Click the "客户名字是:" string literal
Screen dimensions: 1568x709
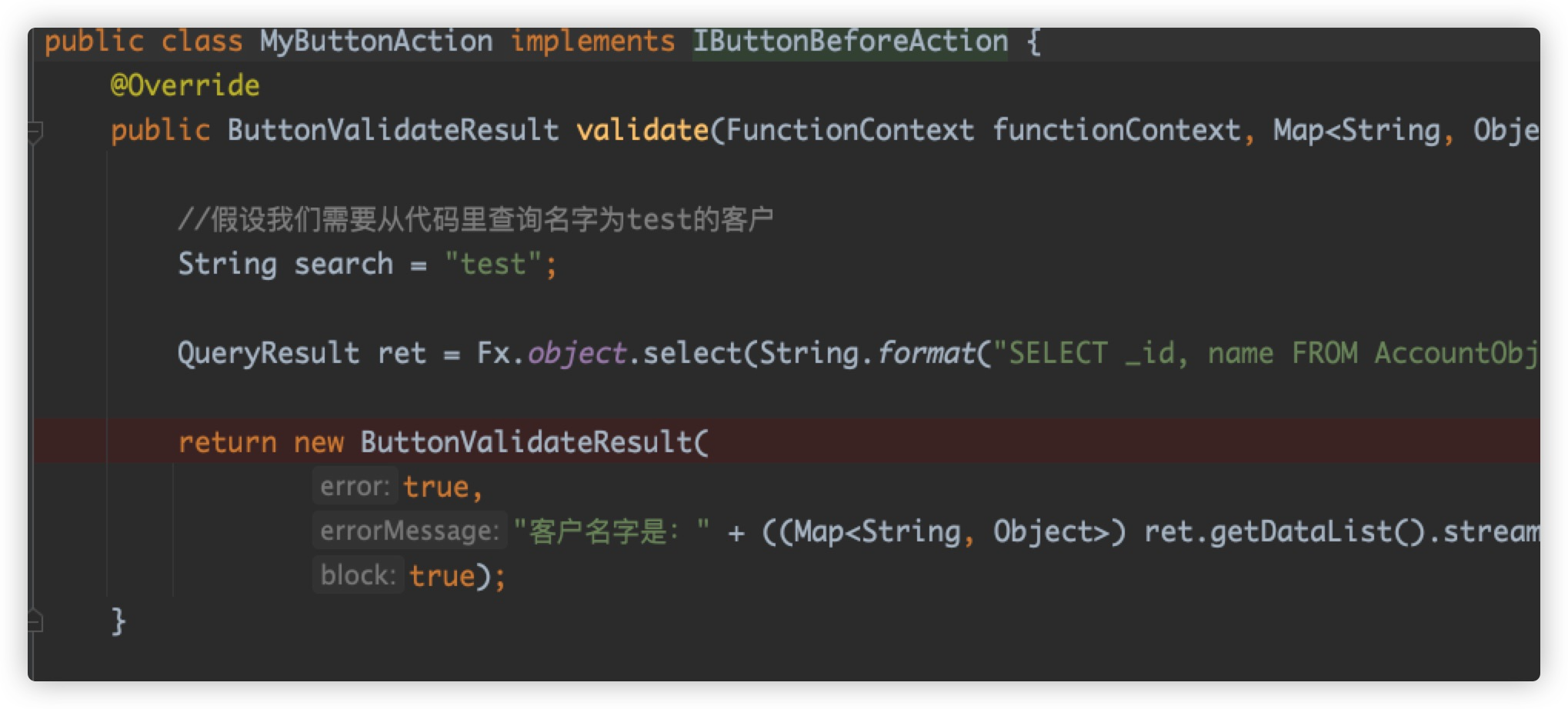611,531
